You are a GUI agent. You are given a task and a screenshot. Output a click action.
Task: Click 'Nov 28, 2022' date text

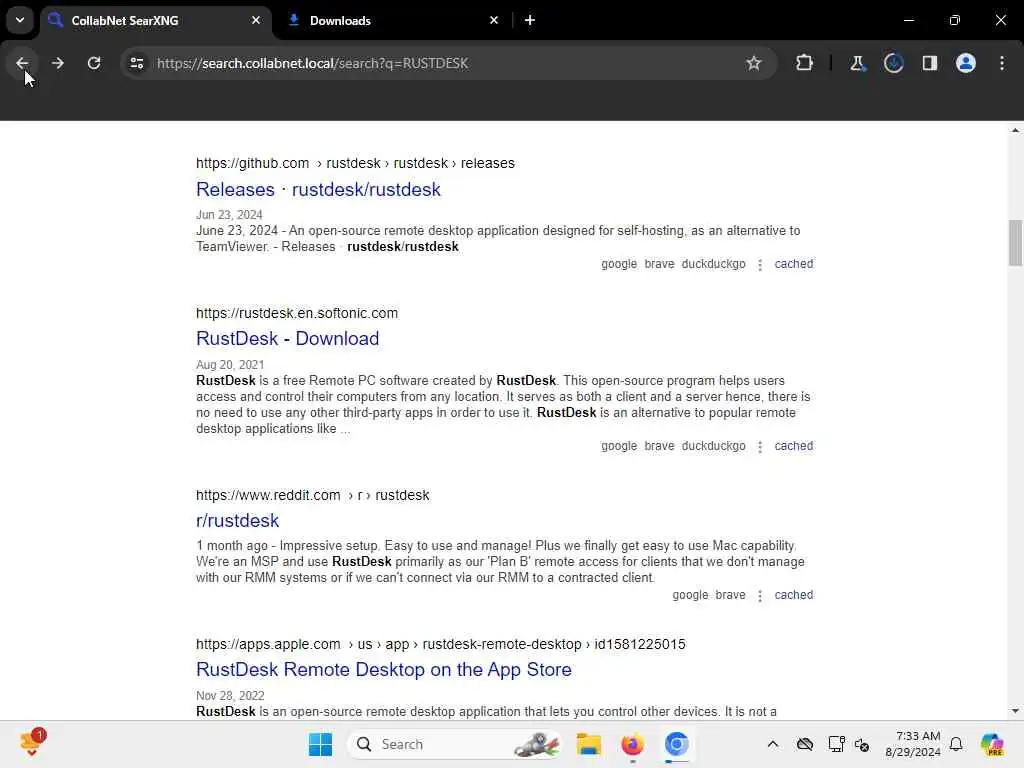[230, 696]
